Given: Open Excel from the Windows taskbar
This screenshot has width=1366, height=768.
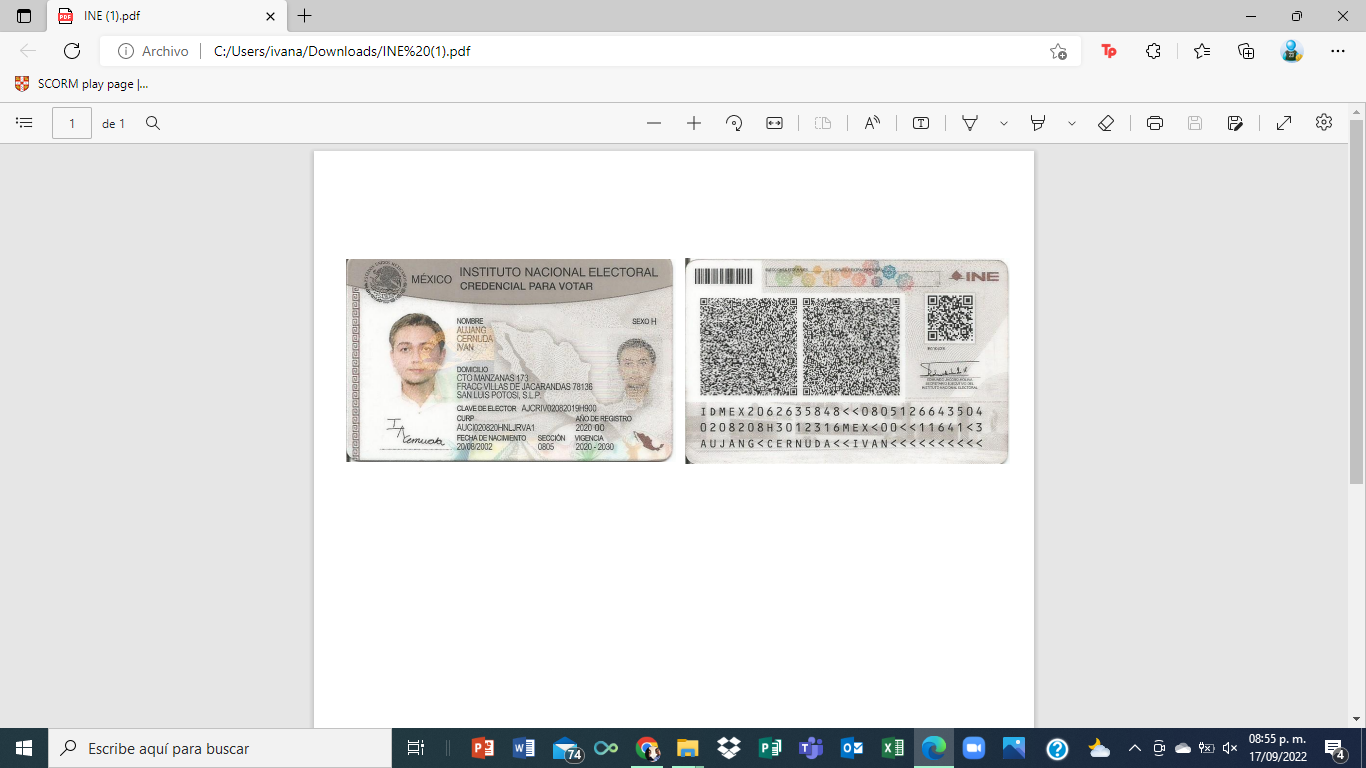Looking at the screenshot, I should pos(892,748).
